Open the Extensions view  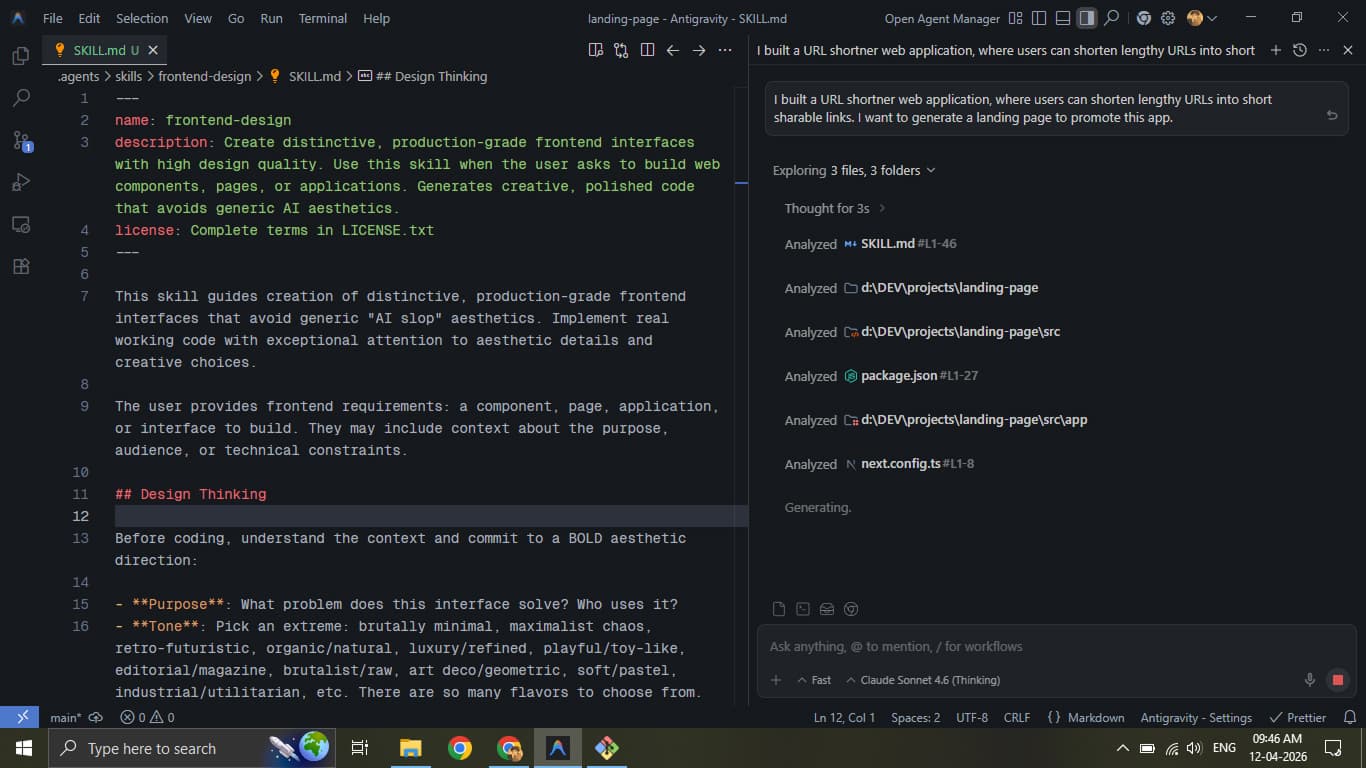click(20, 266)
